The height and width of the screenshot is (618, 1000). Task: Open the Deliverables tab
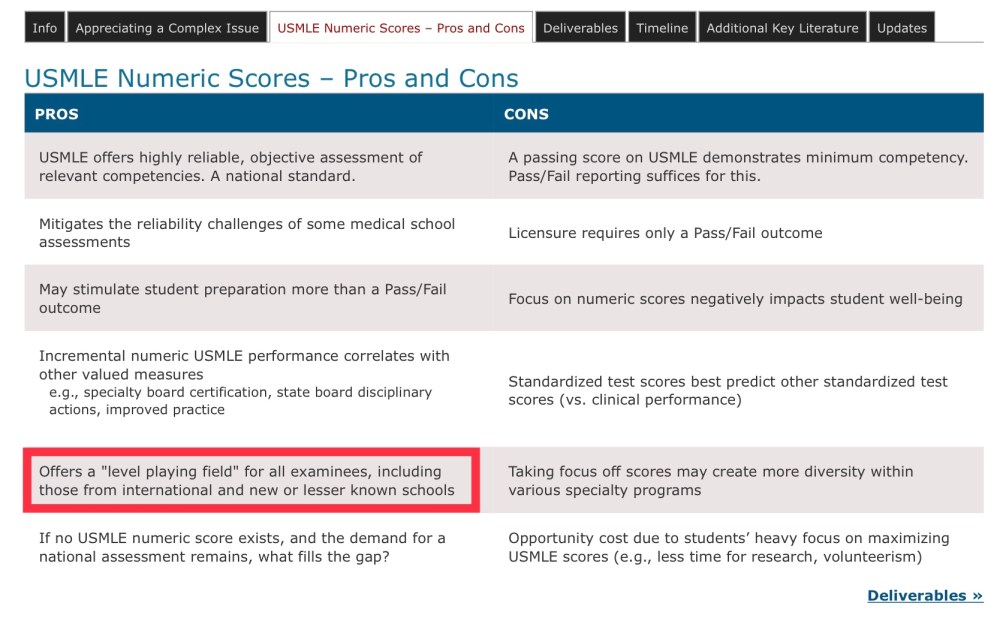click(x=580, y=28)
